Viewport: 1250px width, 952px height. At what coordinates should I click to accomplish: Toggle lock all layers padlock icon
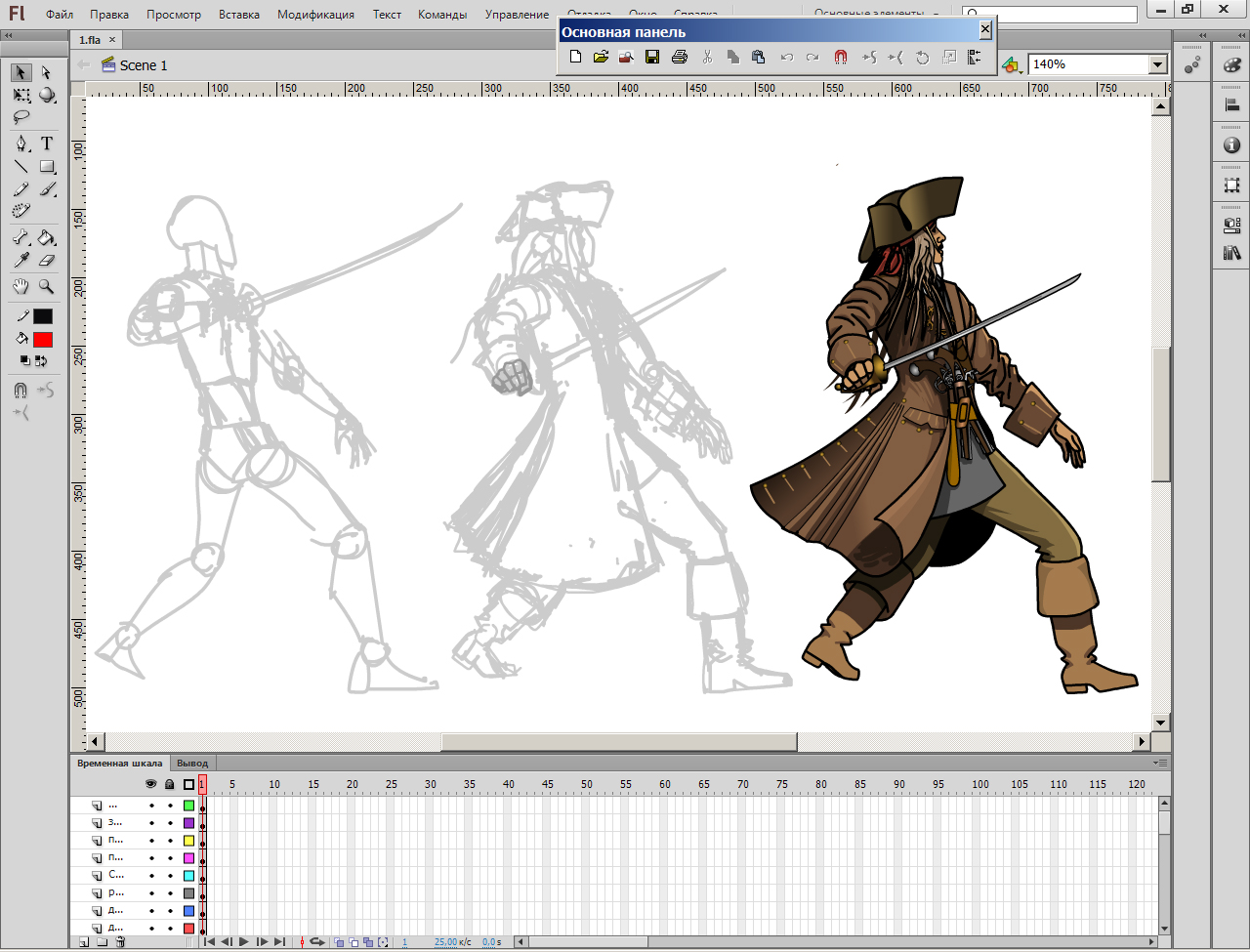(170, 784)
